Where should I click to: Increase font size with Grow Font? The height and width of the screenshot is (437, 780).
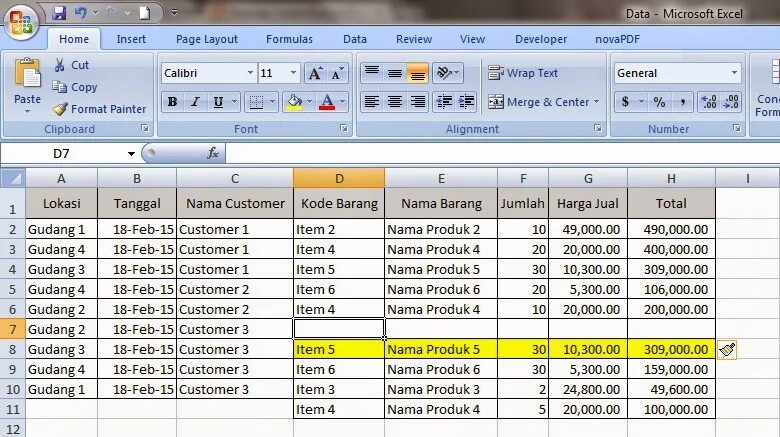(315, 74)
